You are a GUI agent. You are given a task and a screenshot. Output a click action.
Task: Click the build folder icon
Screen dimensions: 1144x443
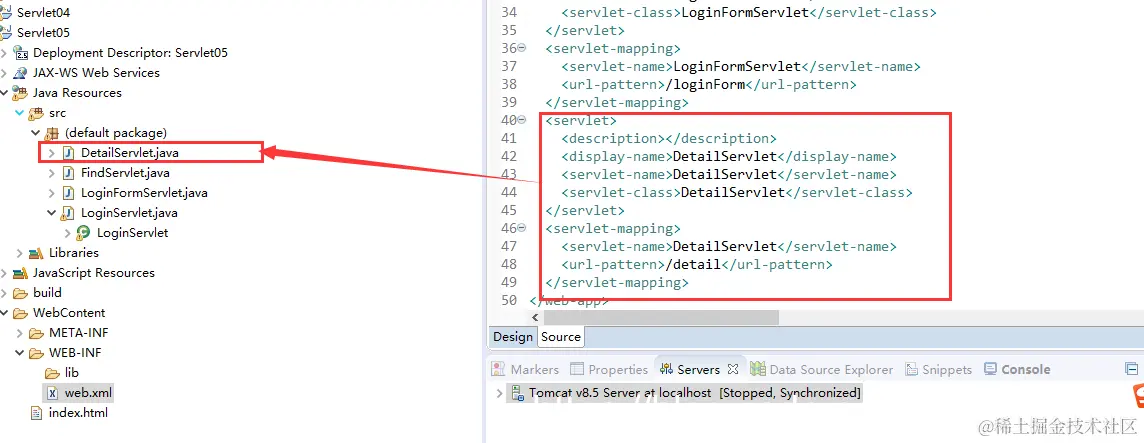click(21, 293)
